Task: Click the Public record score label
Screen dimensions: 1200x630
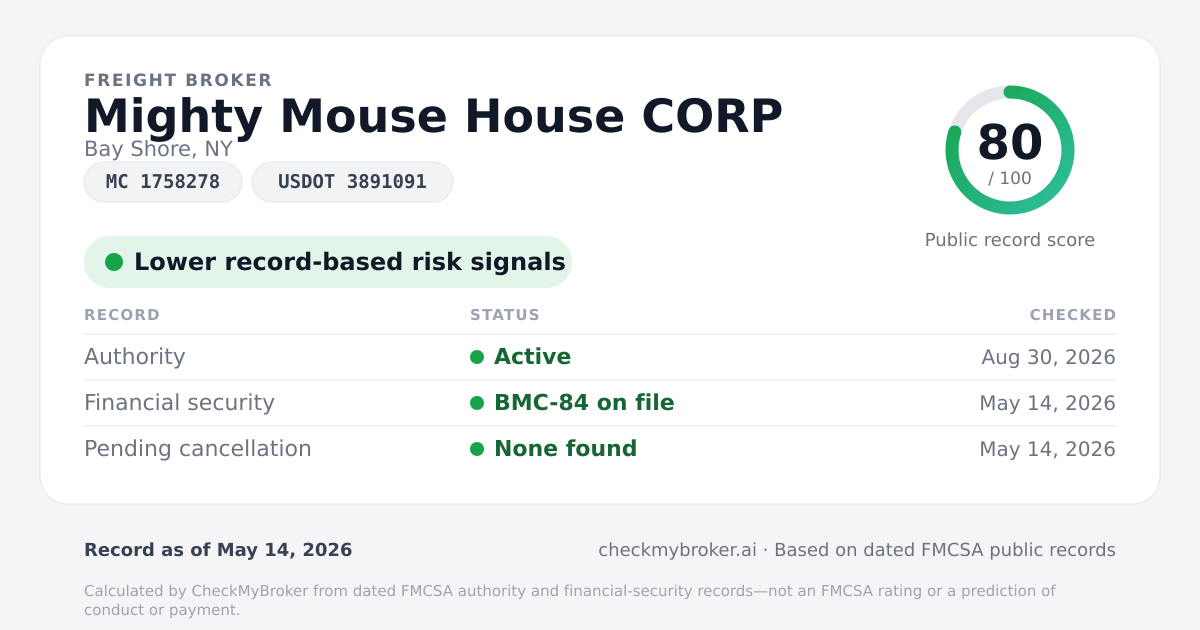Action: pyautogui.click(x=1010, y=240)
